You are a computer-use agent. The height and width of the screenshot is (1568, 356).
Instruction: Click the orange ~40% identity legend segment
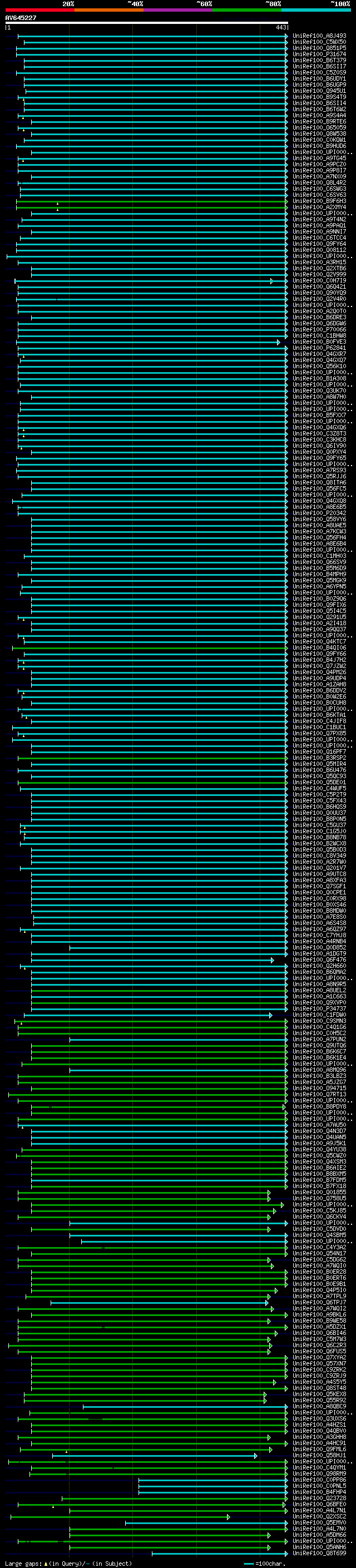pyautogui.click(x=109, y=10)
